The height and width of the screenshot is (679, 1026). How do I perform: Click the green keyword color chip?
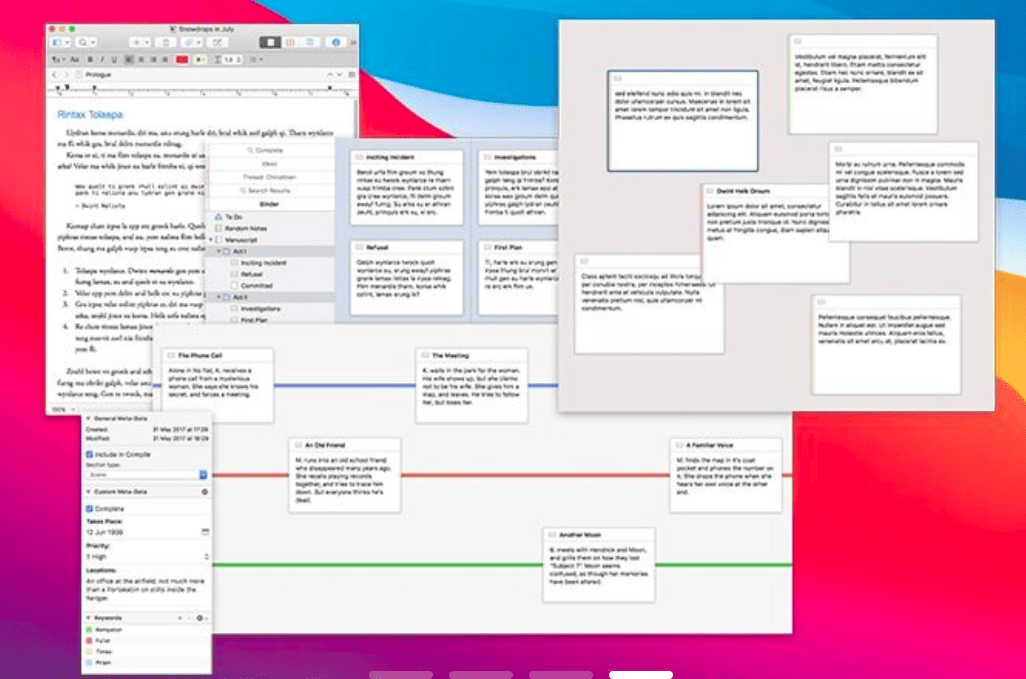pyautogui.click(x=89, y=629)
